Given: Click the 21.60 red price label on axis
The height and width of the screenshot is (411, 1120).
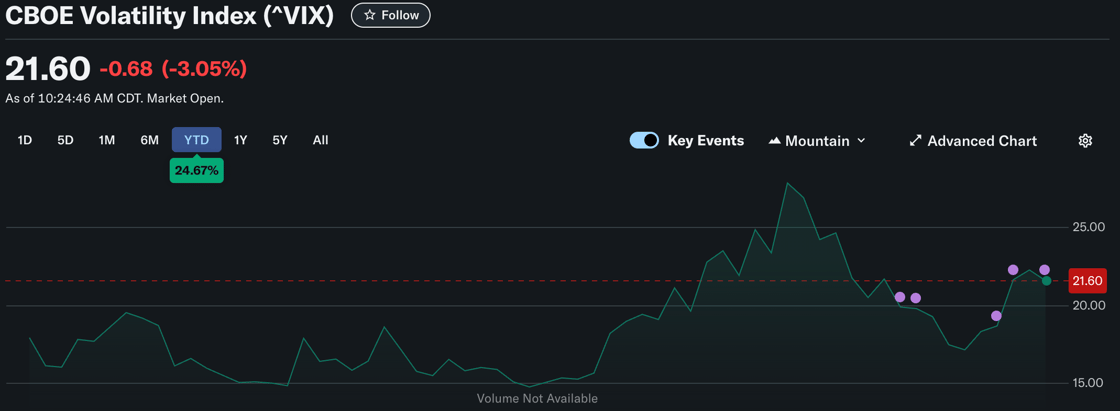Looking at the screenshot, I should pyautogui.click(x=1087, y=281).
